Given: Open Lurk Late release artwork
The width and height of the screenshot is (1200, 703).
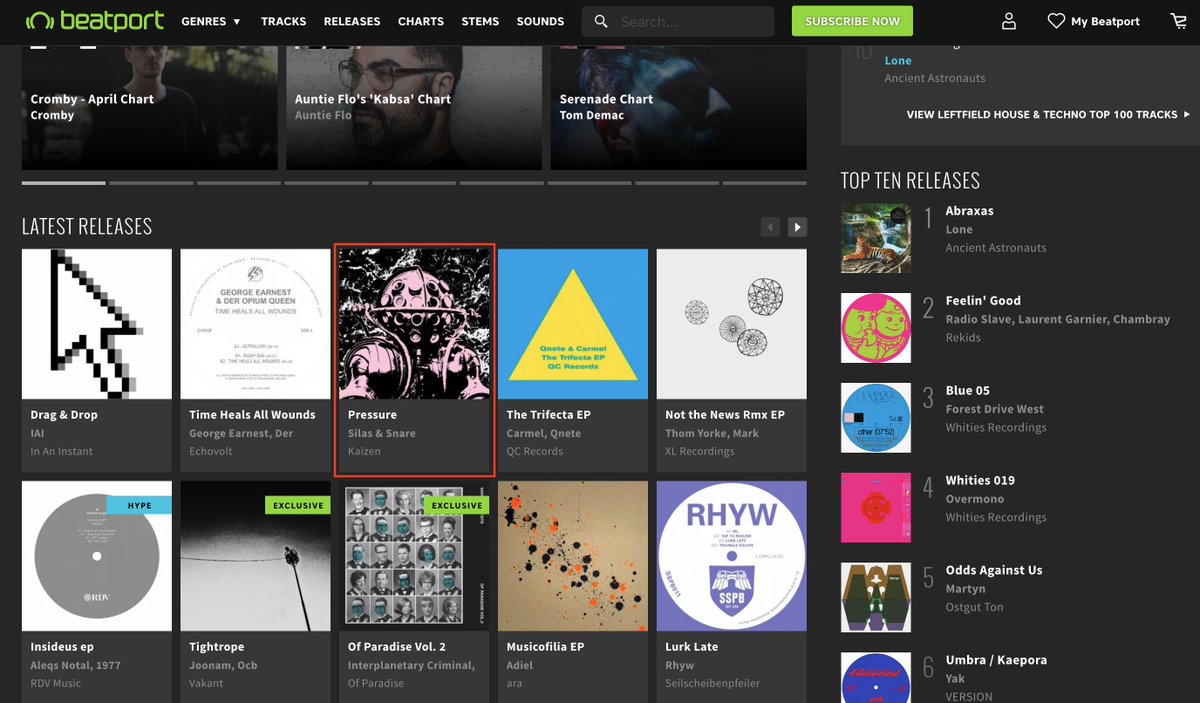Looking at the screenshot, I should [732, 556].
